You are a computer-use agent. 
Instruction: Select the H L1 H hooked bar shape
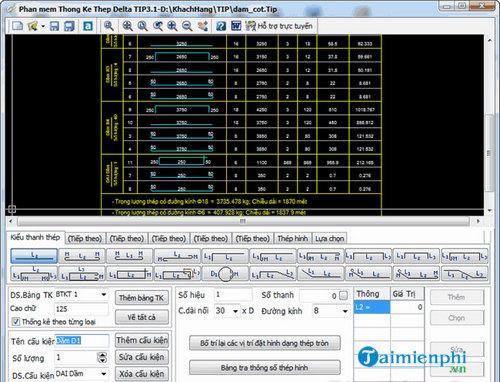click(130, 256)
